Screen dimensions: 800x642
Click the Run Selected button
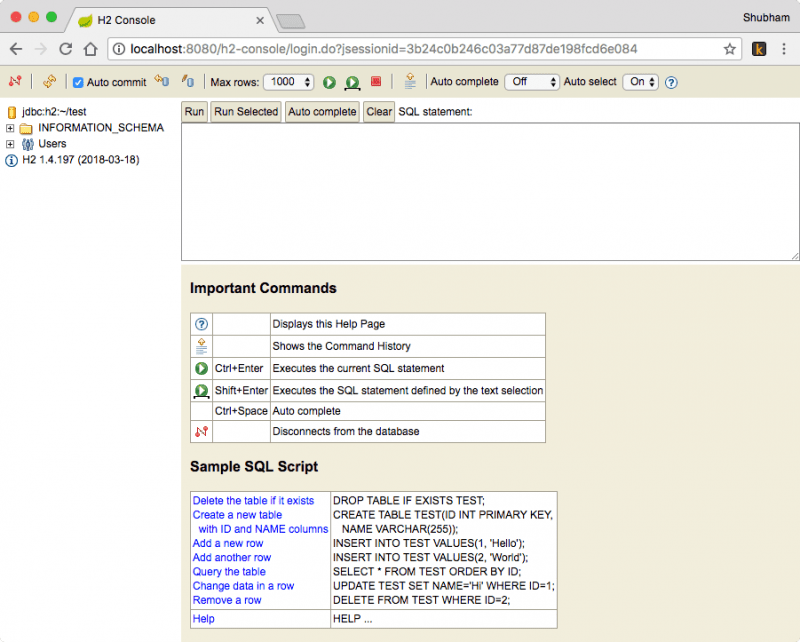[x=246, y=112]
